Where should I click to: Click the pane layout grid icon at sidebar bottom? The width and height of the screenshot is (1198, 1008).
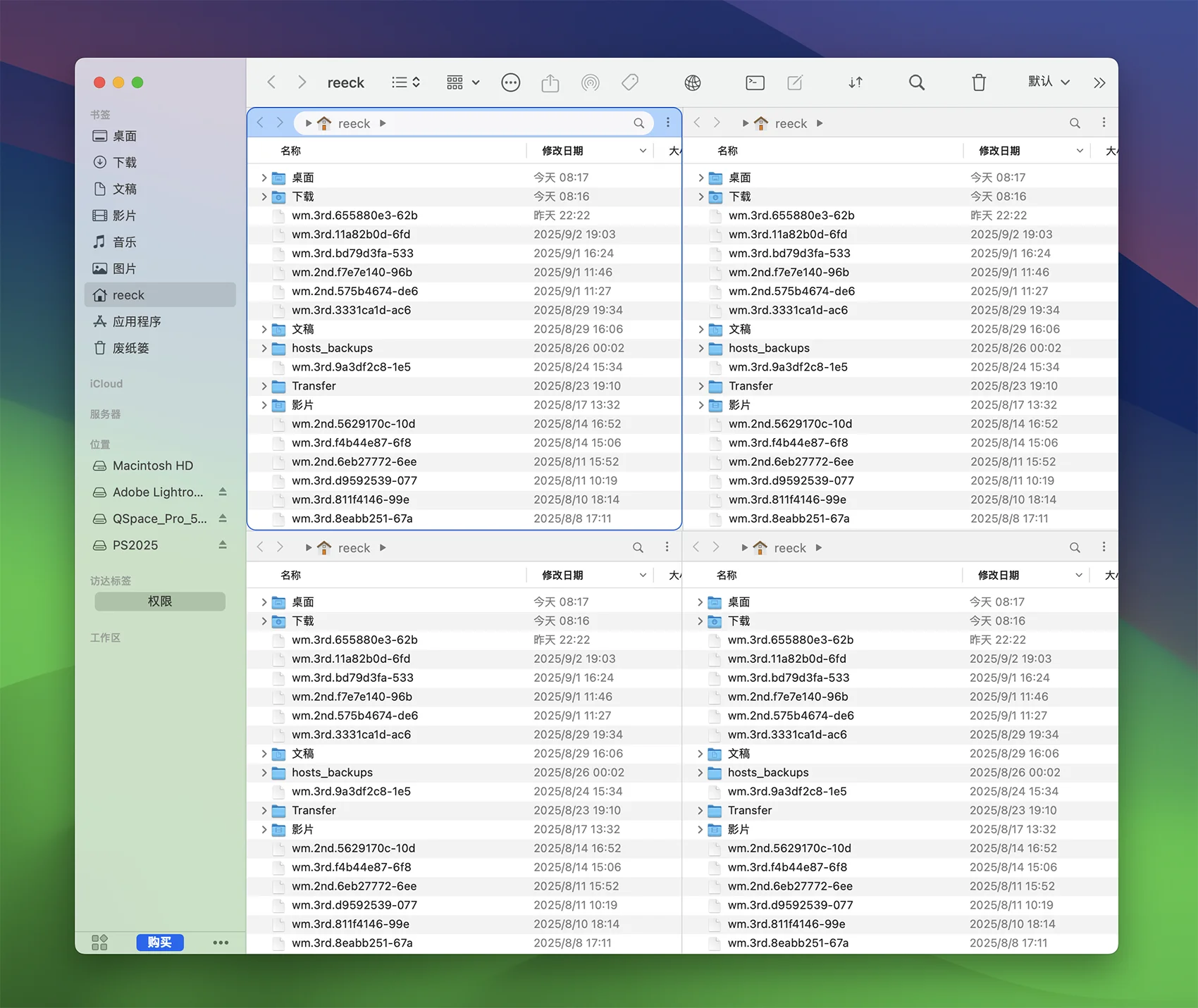click(99, 942)
